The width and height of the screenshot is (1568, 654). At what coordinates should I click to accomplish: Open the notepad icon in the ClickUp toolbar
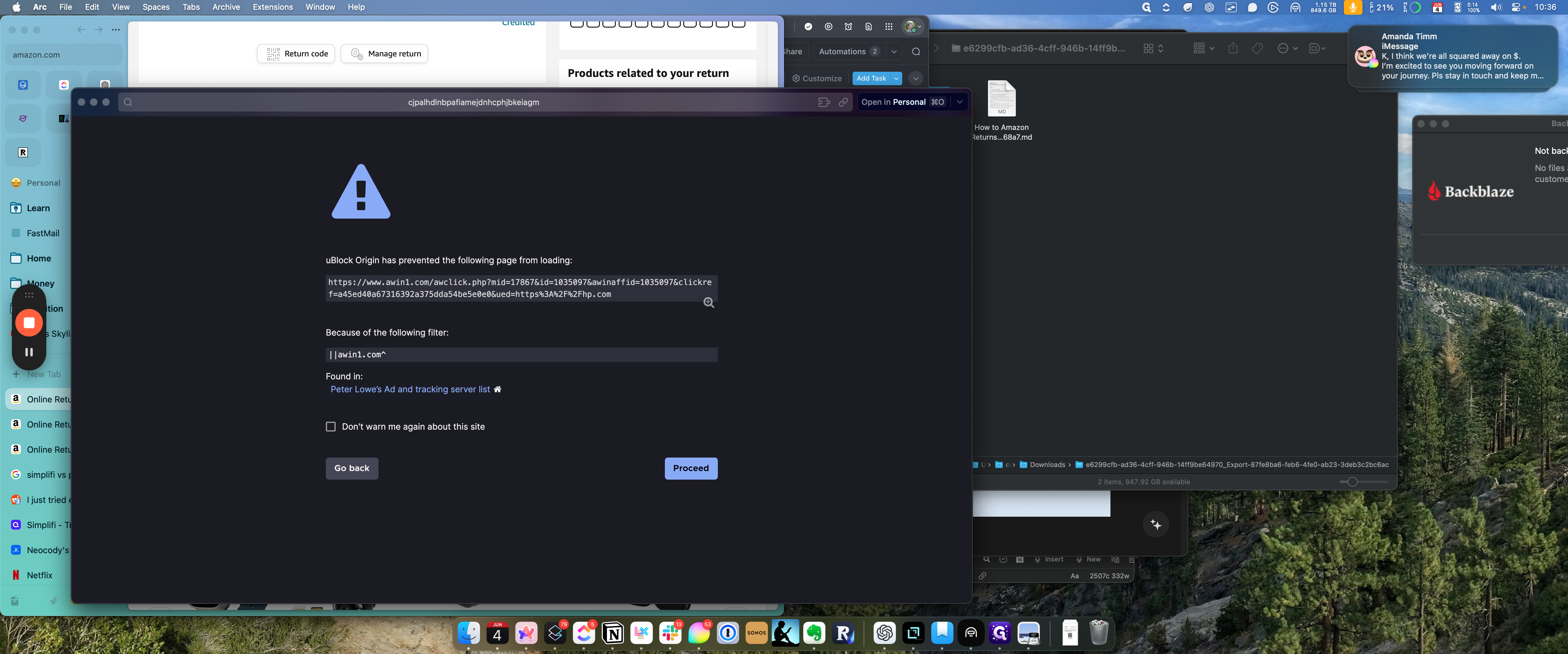869,27
